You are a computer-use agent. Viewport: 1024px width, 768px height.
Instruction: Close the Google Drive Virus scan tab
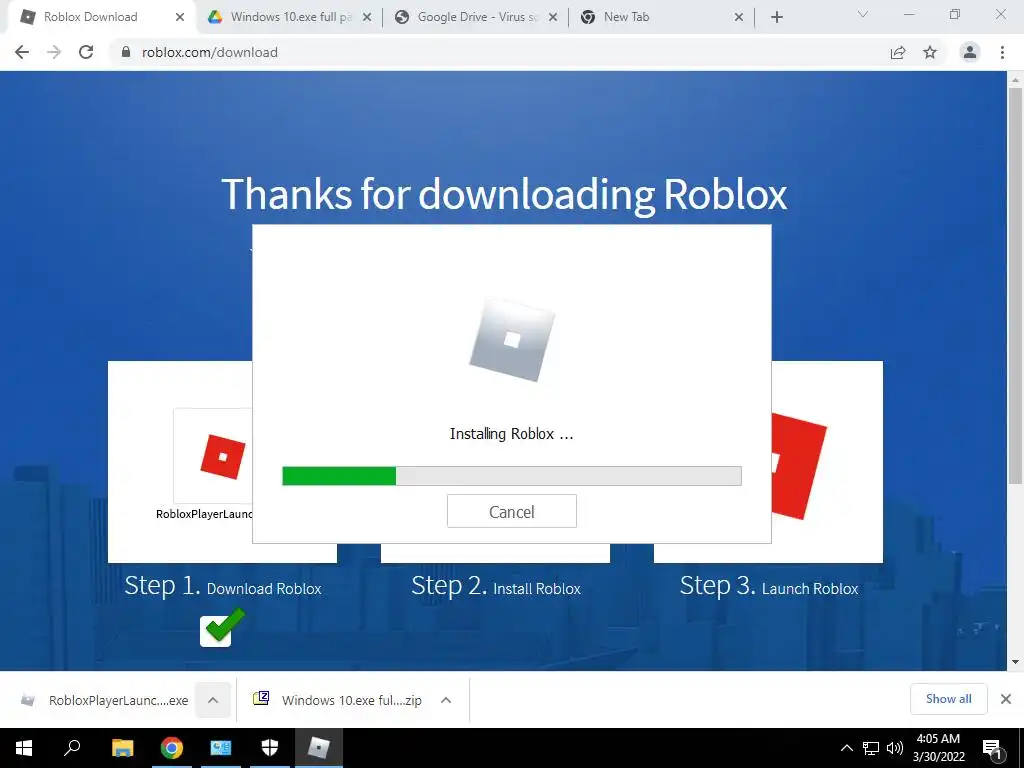(553, 17)
